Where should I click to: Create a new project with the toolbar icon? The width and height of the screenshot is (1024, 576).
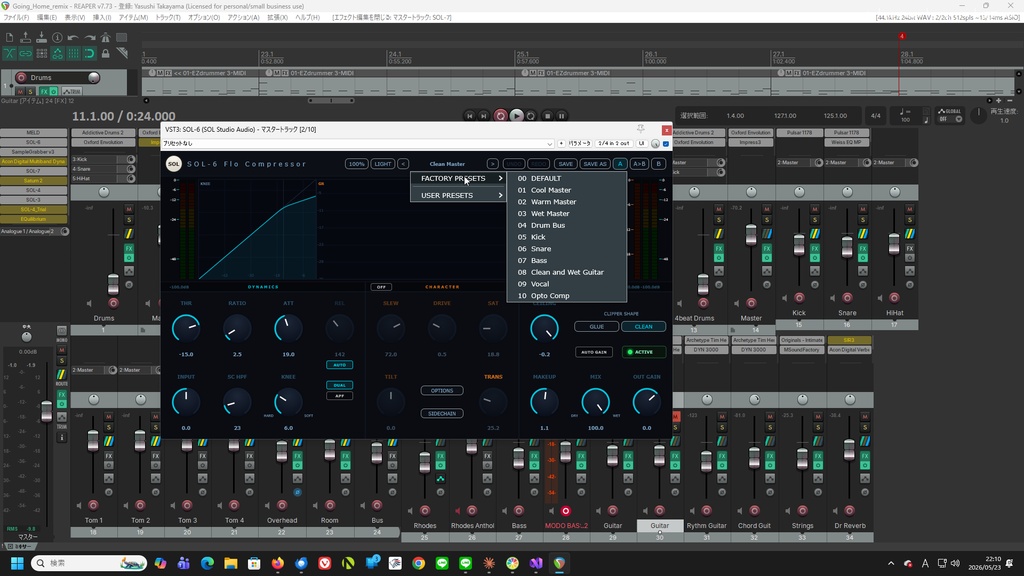pyautogui.click(x=9, y=37)
